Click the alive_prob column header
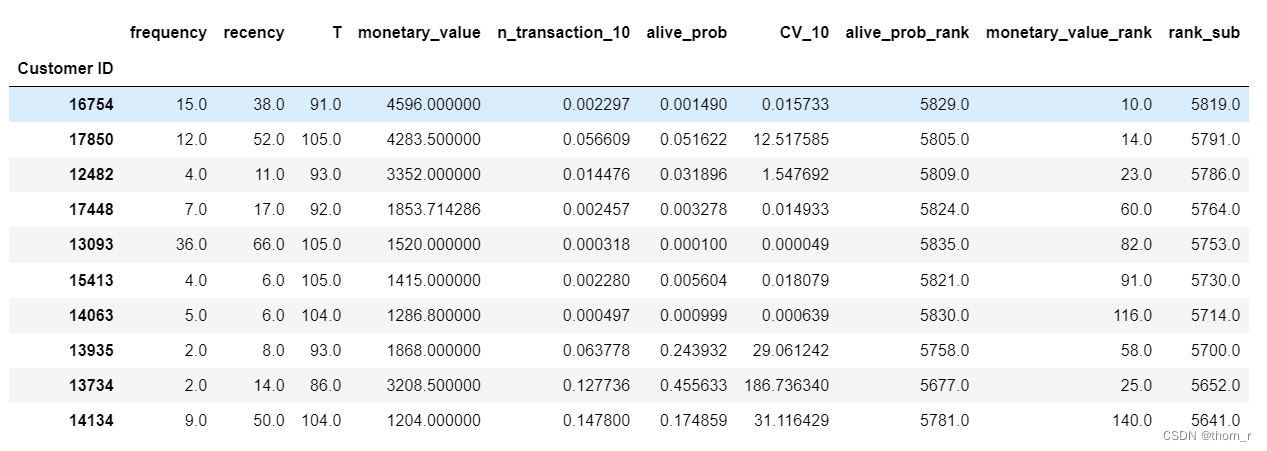 point(687,33)
